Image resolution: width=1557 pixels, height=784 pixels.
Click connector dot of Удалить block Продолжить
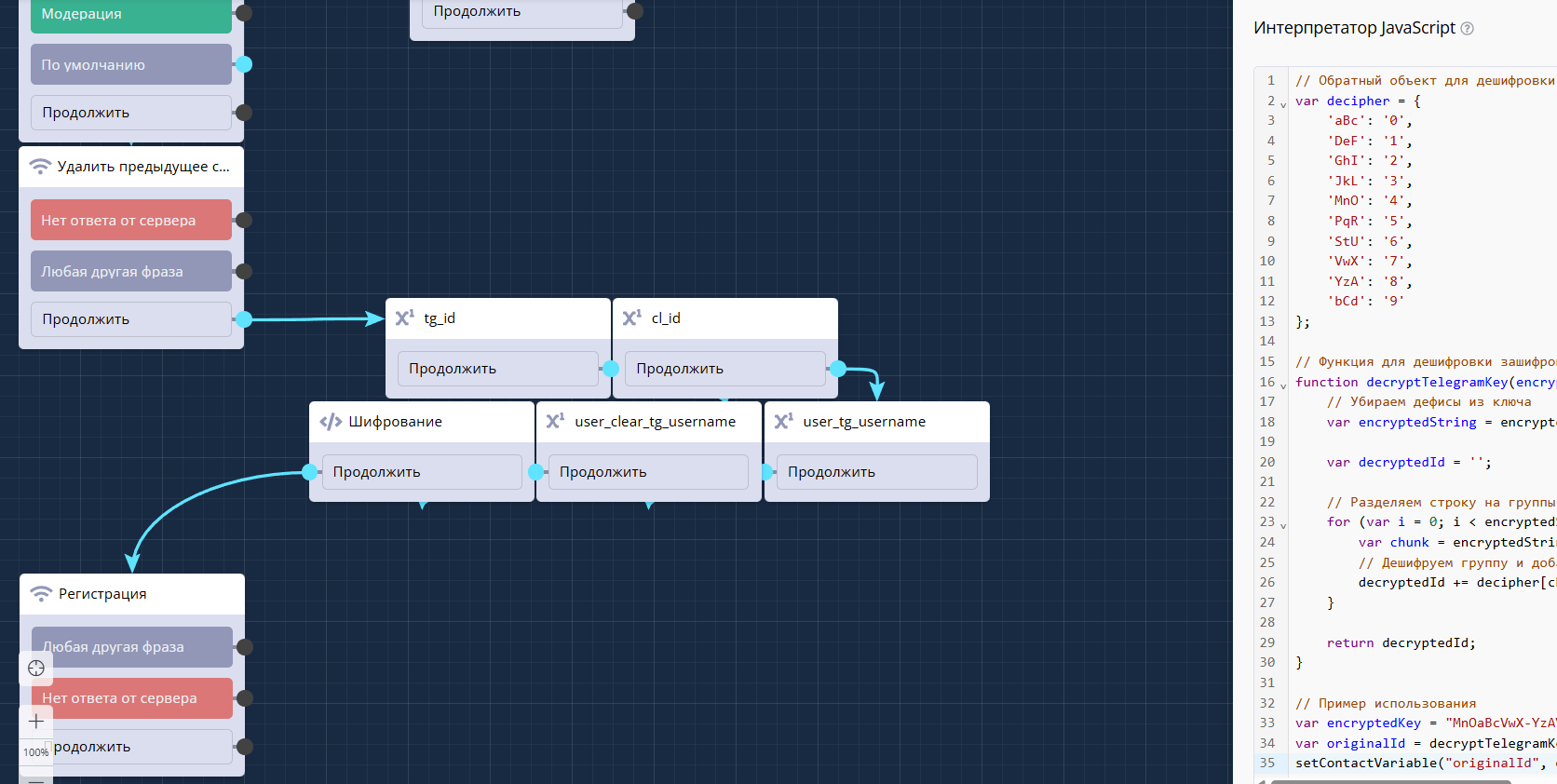coord(244,319)
